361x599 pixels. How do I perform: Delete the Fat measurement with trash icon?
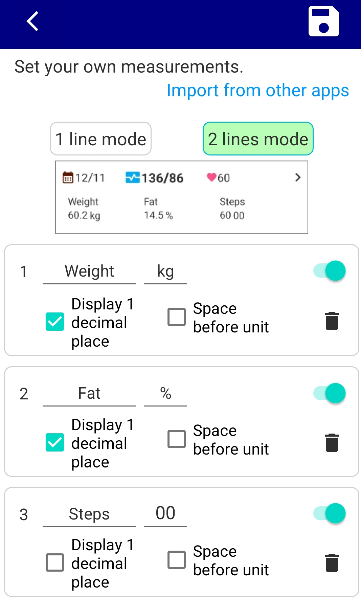332,443
